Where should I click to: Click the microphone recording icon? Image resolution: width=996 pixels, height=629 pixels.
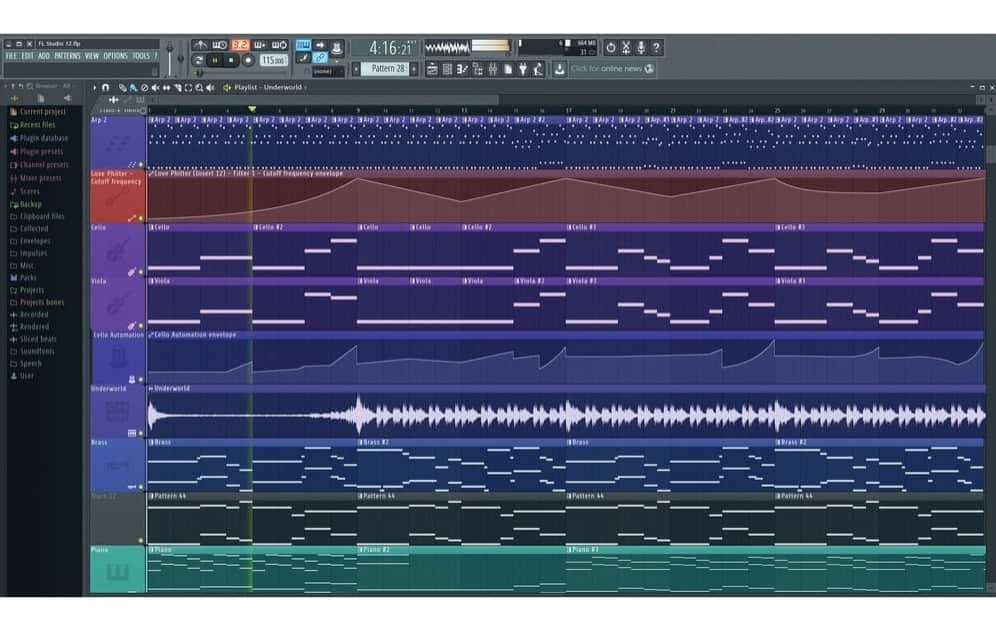click(641, 47)
